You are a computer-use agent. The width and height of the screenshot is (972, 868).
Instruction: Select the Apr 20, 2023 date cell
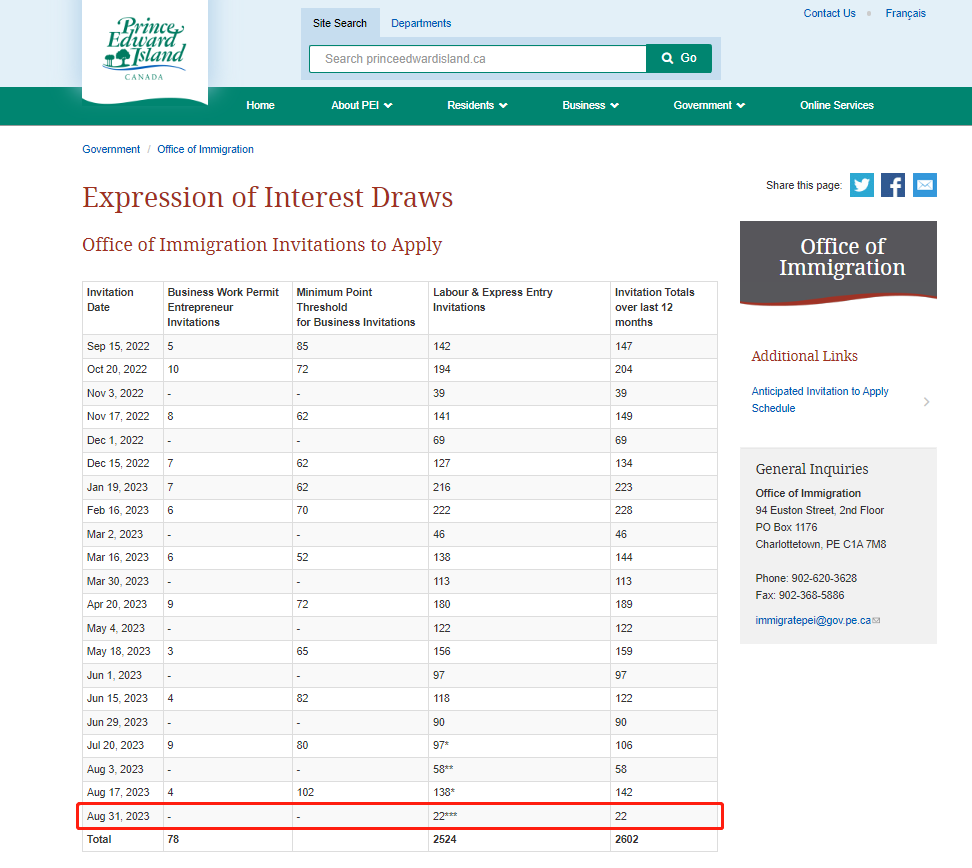click(123, 604)
